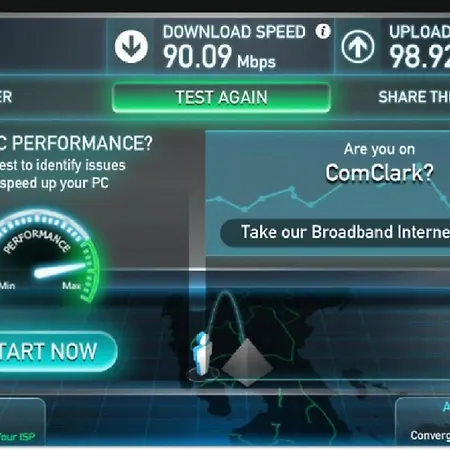Image resolution: width=450 pixels, height=450 pixels.
Task: Click the ComClark survey heading
Action: [379, 173]
